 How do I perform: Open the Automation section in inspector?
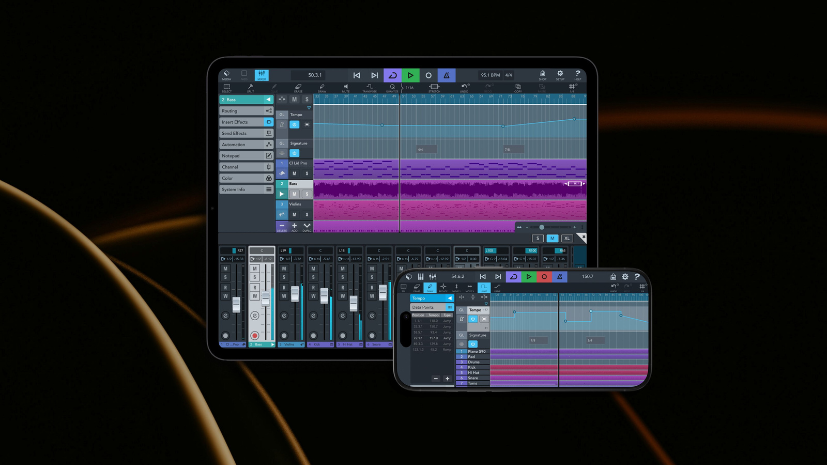(x=246, y=144)
